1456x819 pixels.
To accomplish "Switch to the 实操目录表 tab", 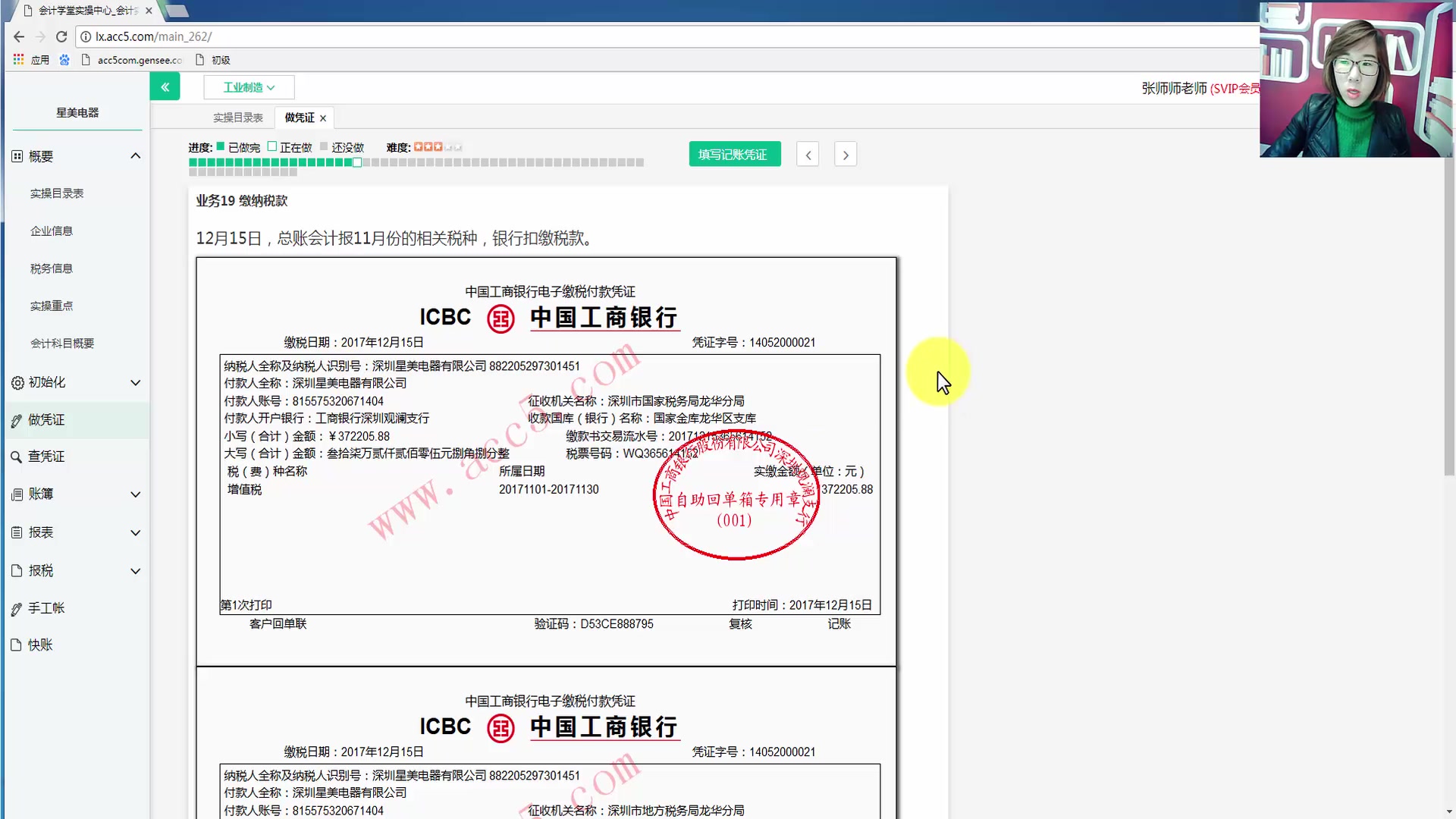I will click(x=237, y=118).
